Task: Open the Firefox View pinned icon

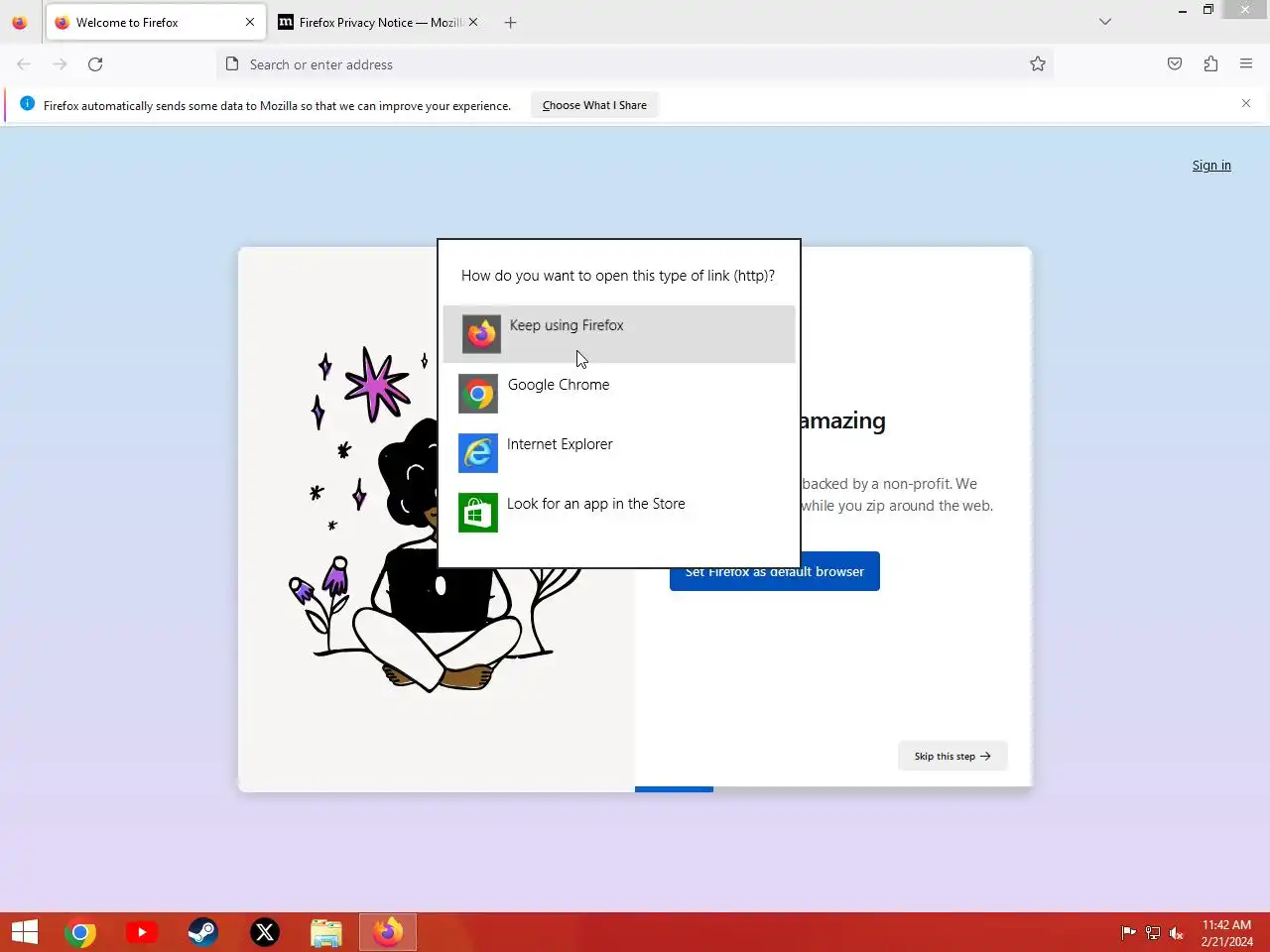Action: (20, 22)
